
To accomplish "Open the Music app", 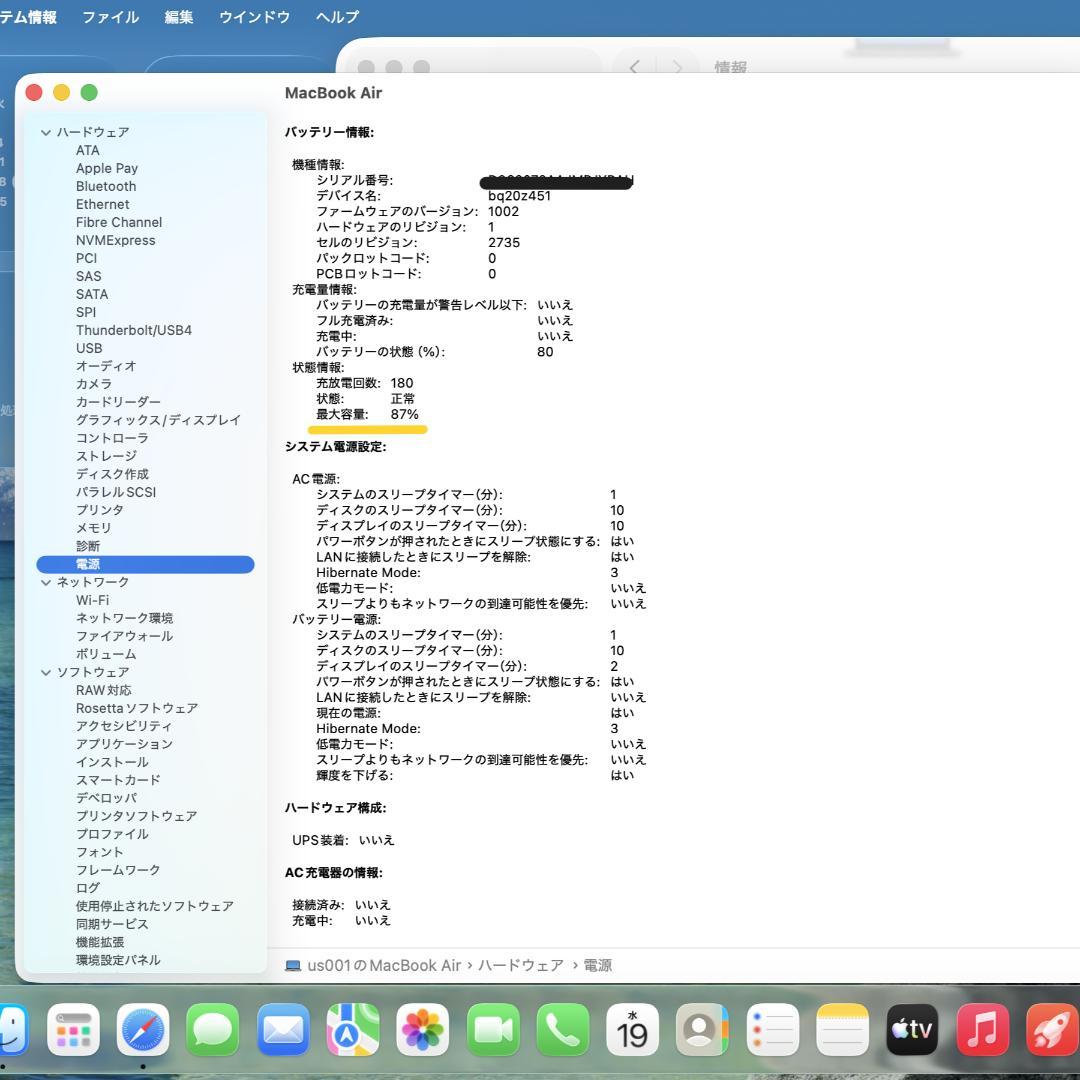I will 983,1030.
